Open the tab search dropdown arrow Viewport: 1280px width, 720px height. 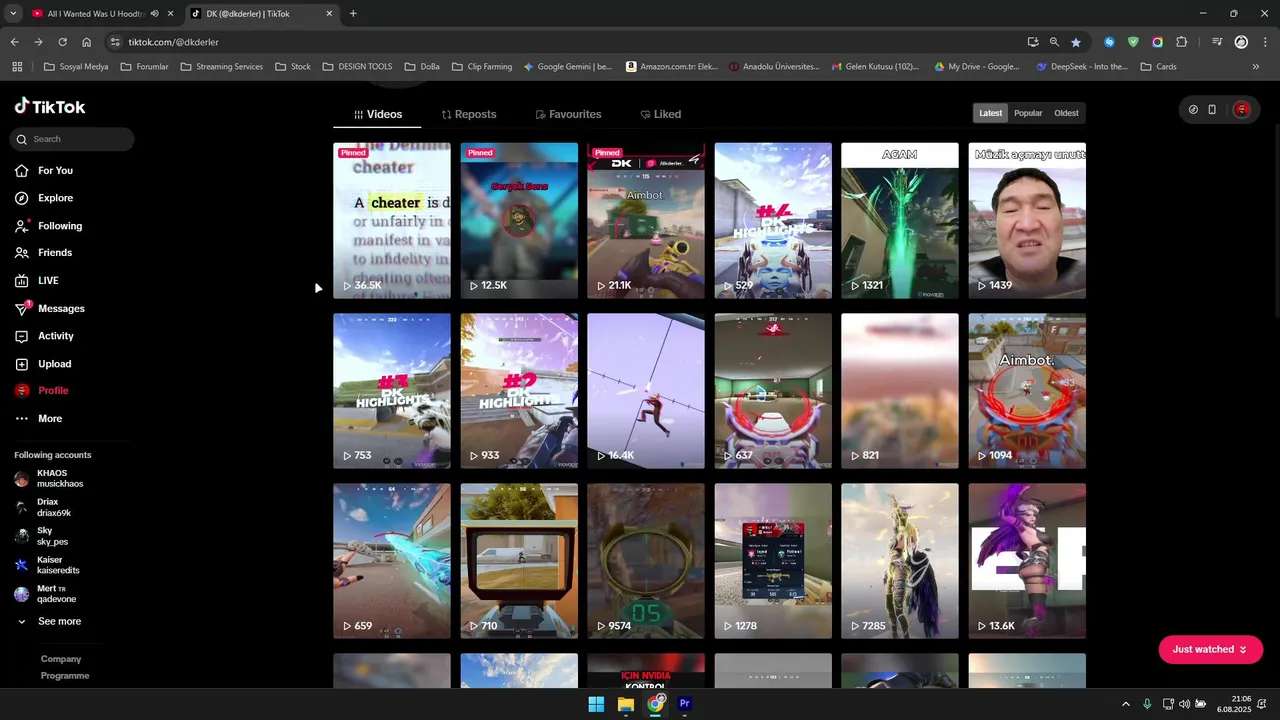coord(13,14)
